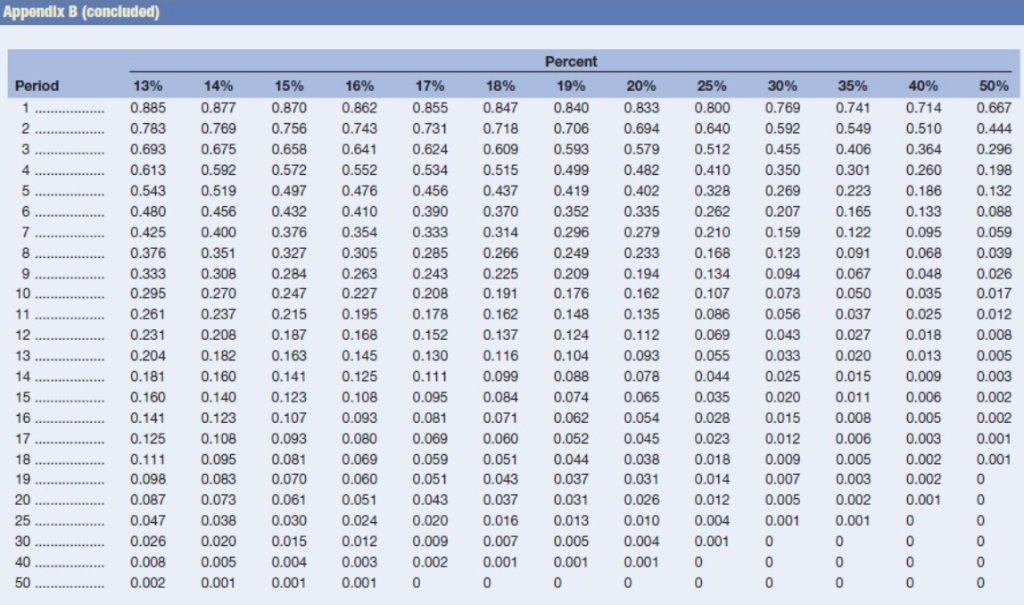This screenshot has height=605, width=1024.
Task: Click '0.402' in period 5, 20% column
Action: click(x=641, y=191)
